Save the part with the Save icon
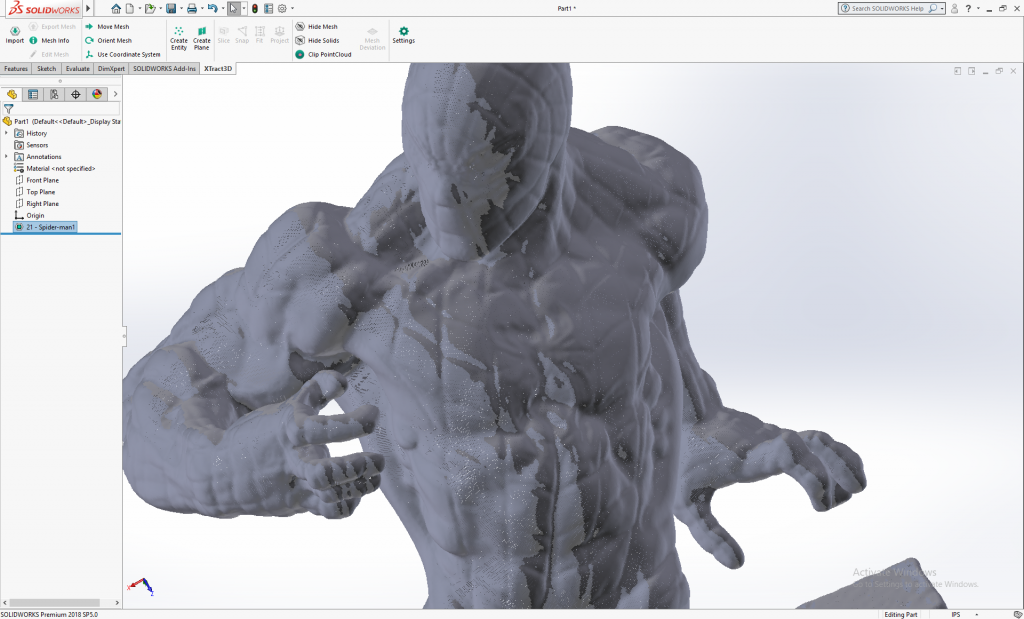 click(x=170, y=8)
